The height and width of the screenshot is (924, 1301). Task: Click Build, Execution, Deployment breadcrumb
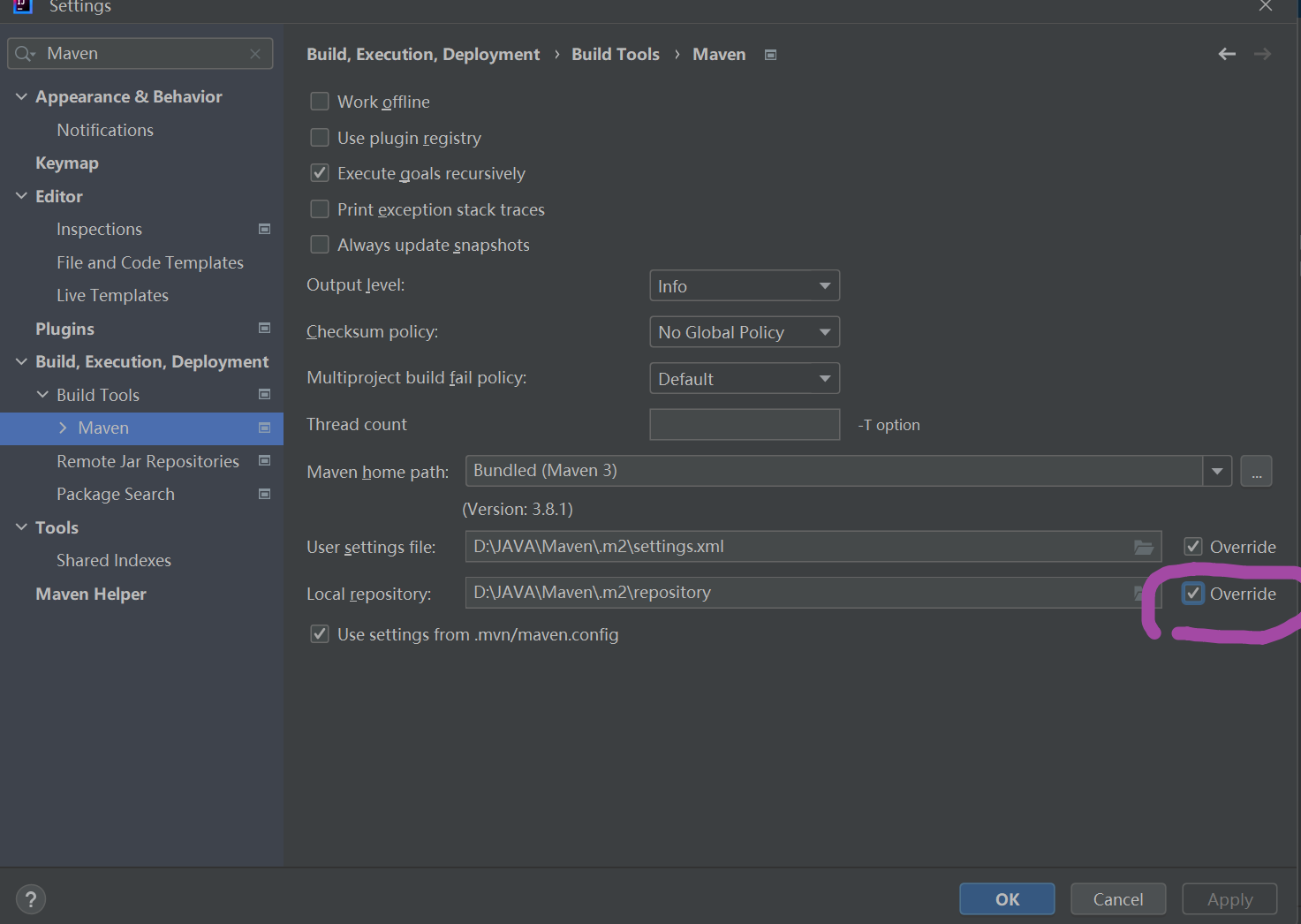click(423, 55)
